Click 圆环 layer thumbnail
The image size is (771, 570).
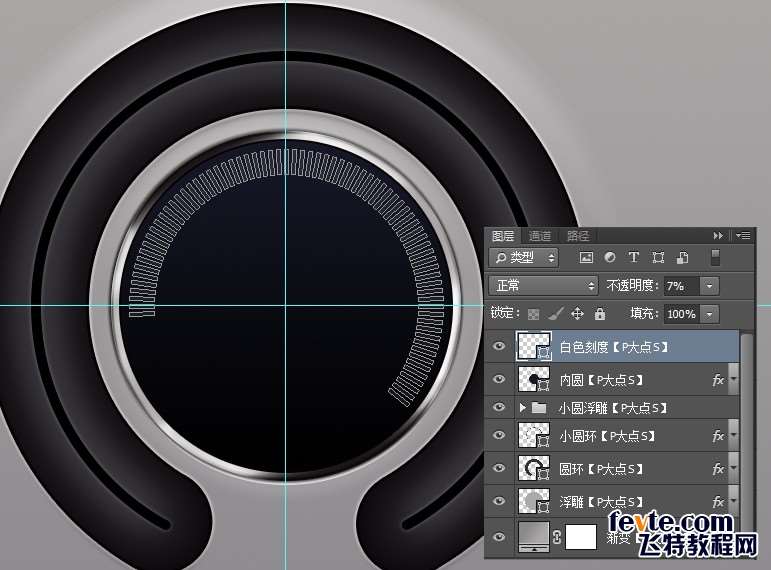click(x=534, y=468)
